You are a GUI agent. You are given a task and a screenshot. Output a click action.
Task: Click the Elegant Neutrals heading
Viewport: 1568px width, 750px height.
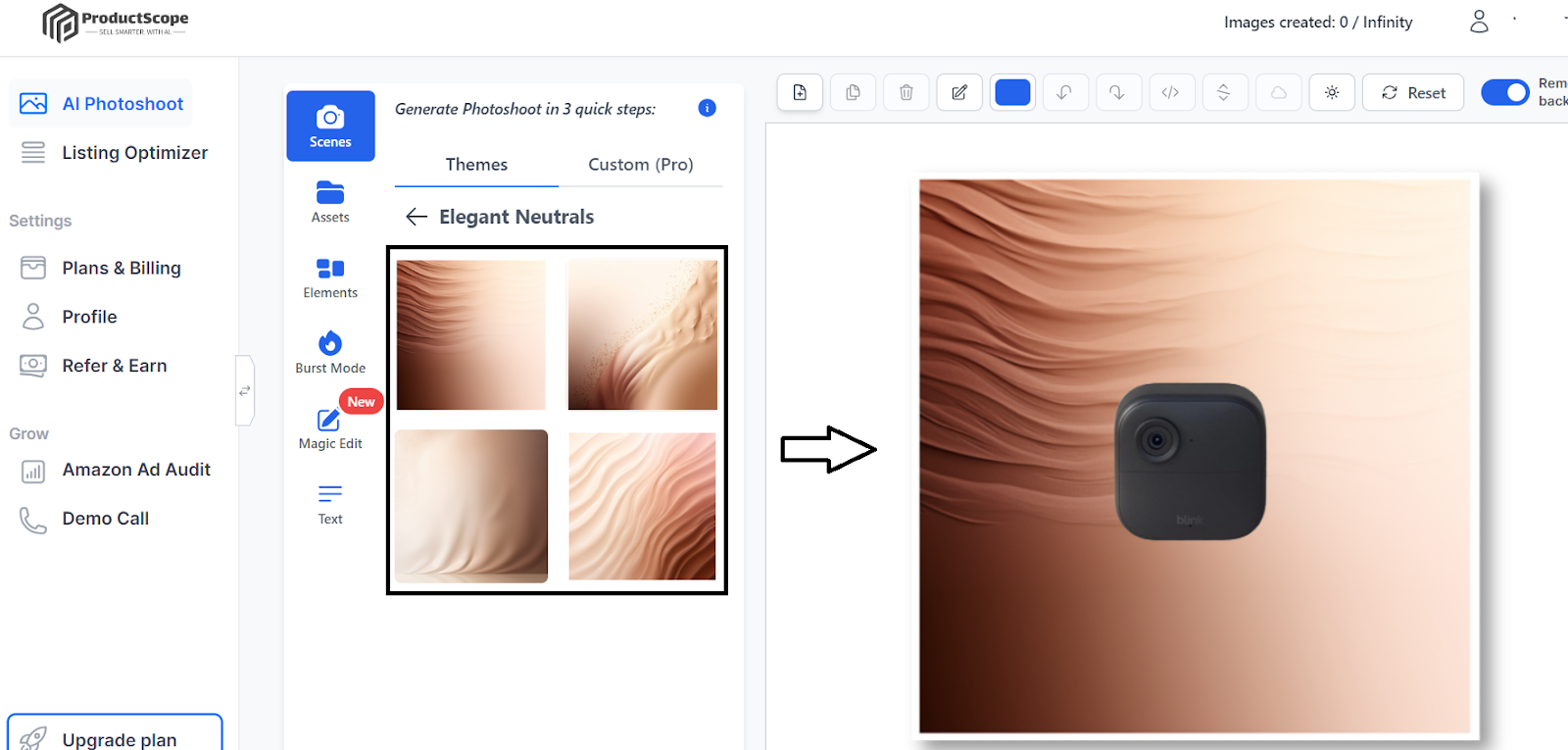coord(516,217)
